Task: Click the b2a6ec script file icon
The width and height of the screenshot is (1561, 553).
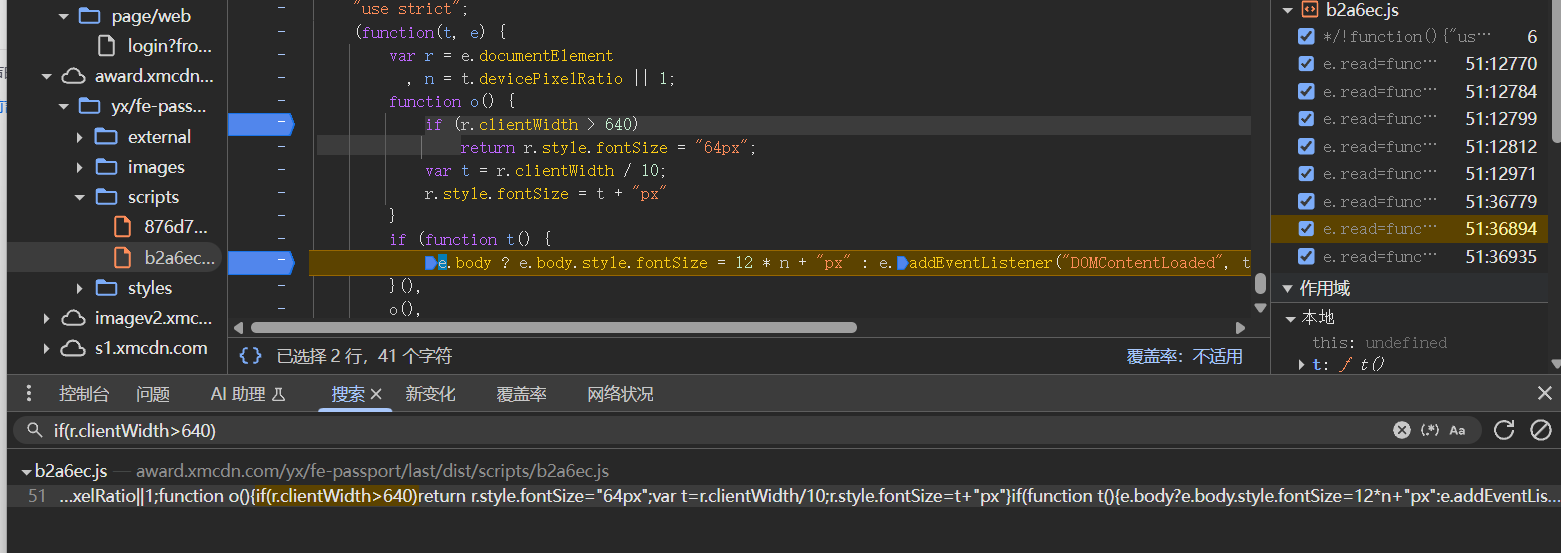Action: [x=123, y=258]
